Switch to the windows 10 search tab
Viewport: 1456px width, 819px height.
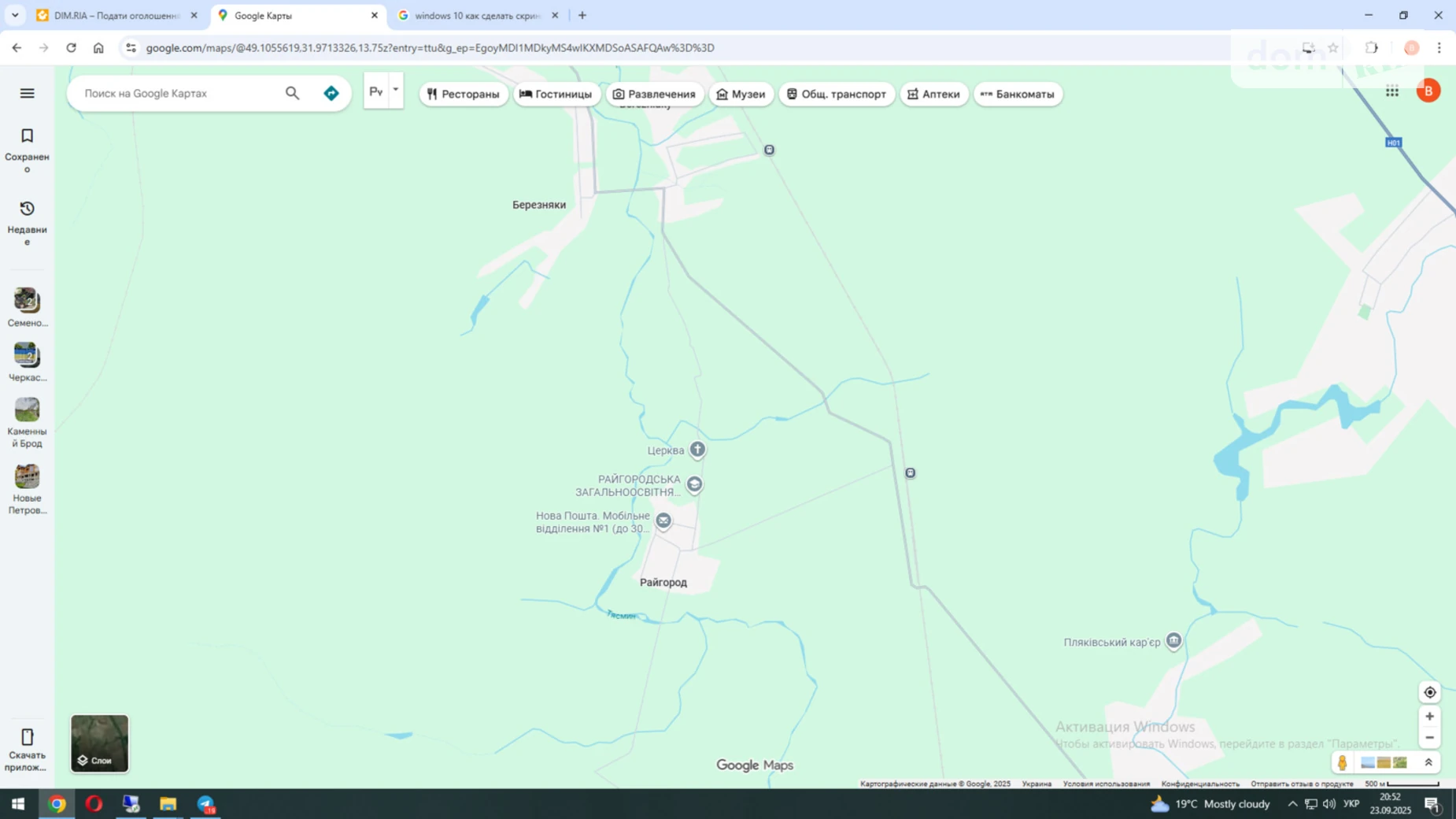477,16
